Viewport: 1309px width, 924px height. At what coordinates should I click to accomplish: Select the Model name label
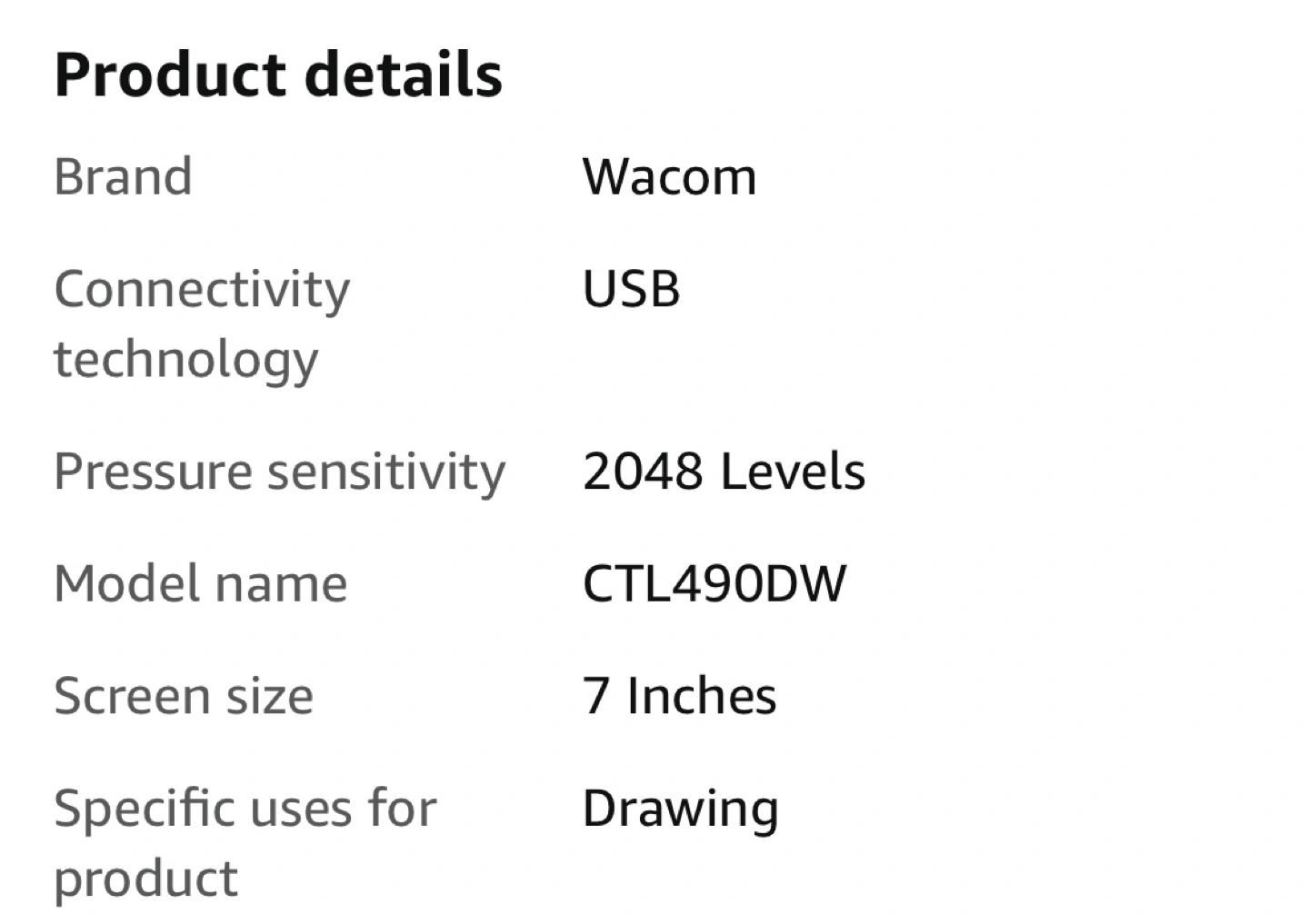(x=200, y=583)
